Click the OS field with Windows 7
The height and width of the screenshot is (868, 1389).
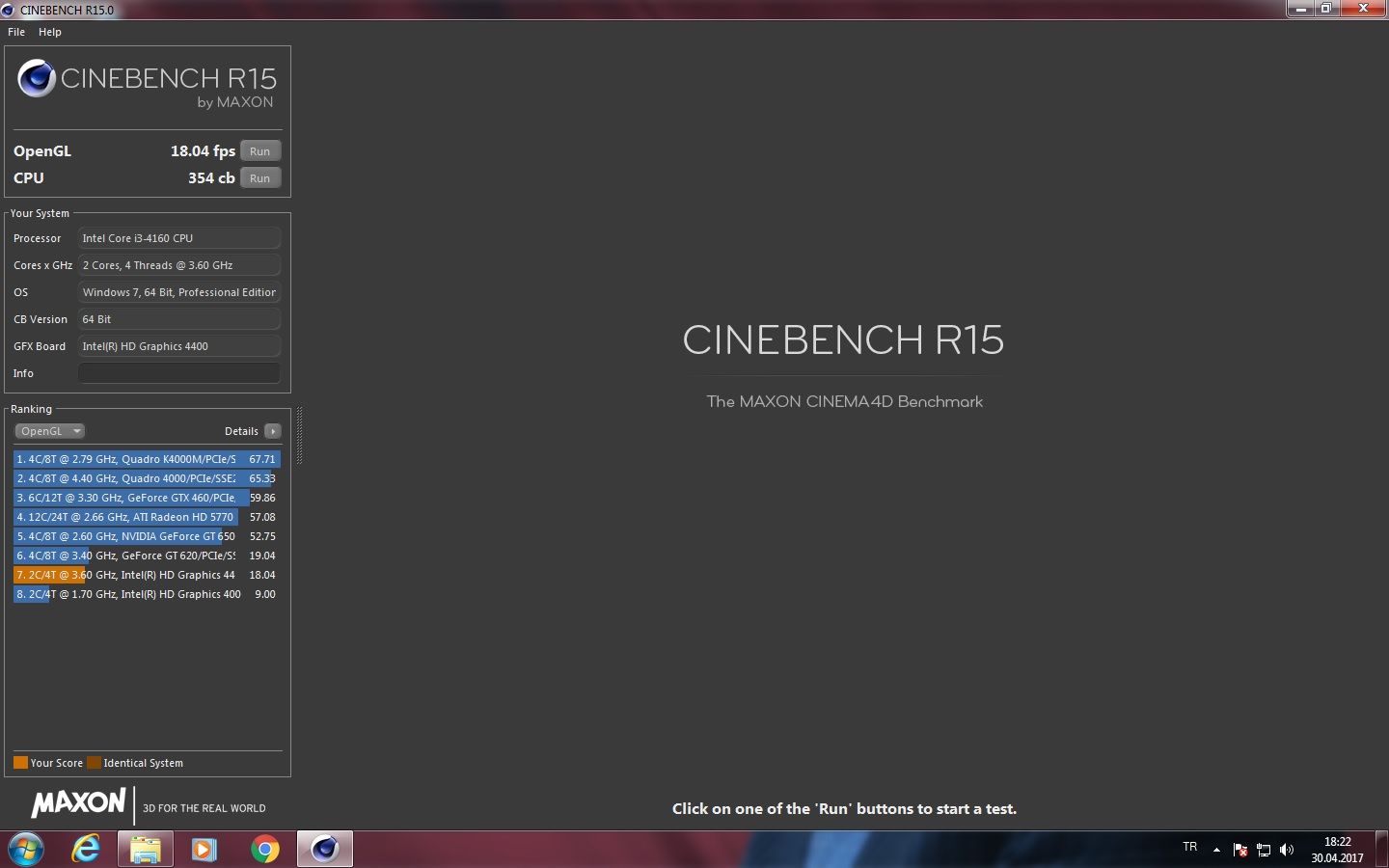pos(179,292)
